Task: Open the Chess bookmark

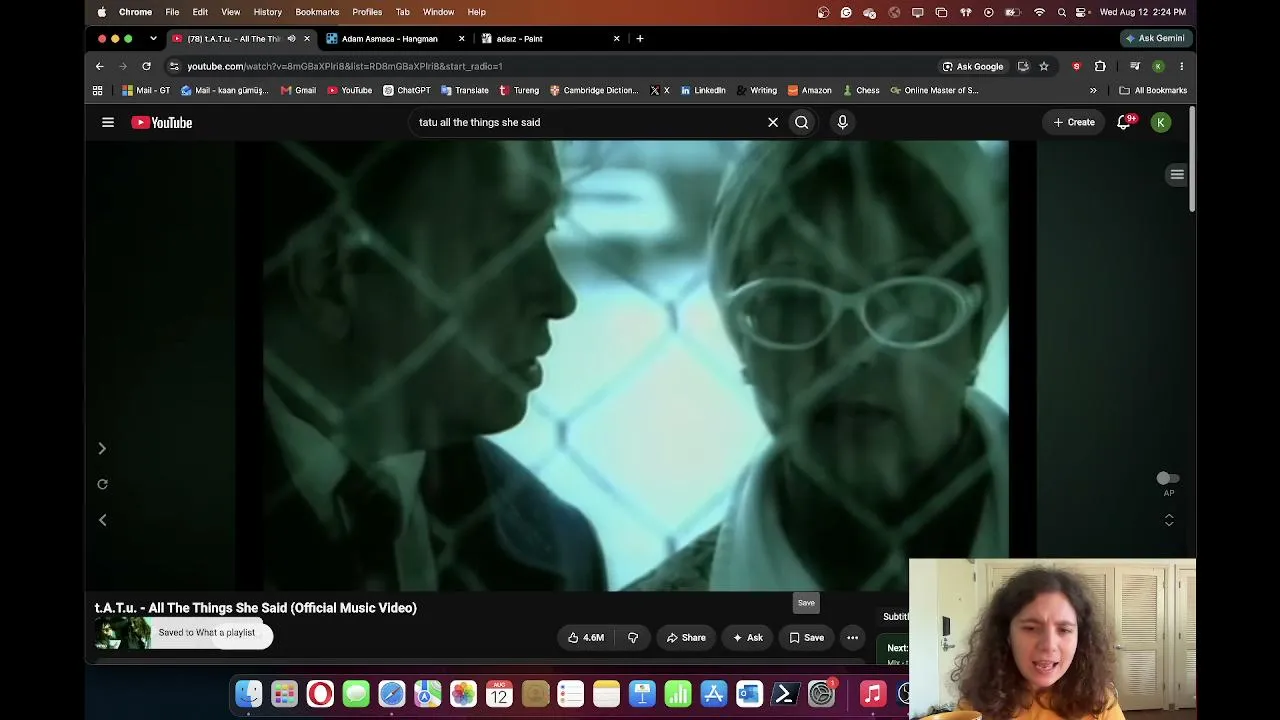Action: tap(861, 90)
